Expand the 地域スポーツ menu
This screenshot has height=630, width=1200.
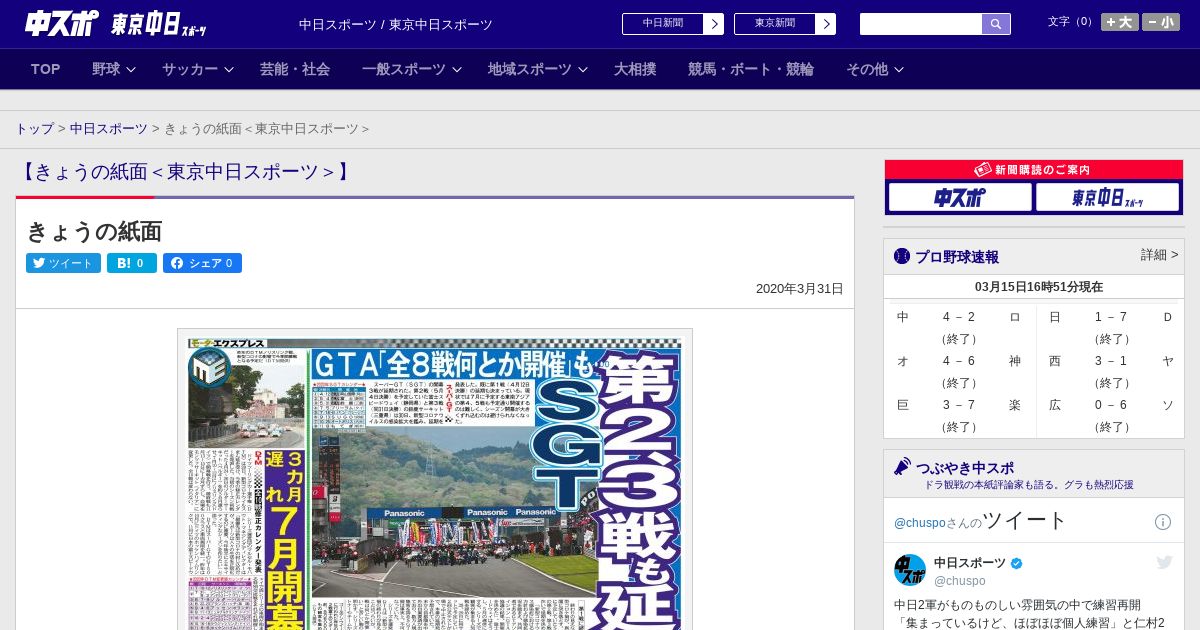pos(538,69)
